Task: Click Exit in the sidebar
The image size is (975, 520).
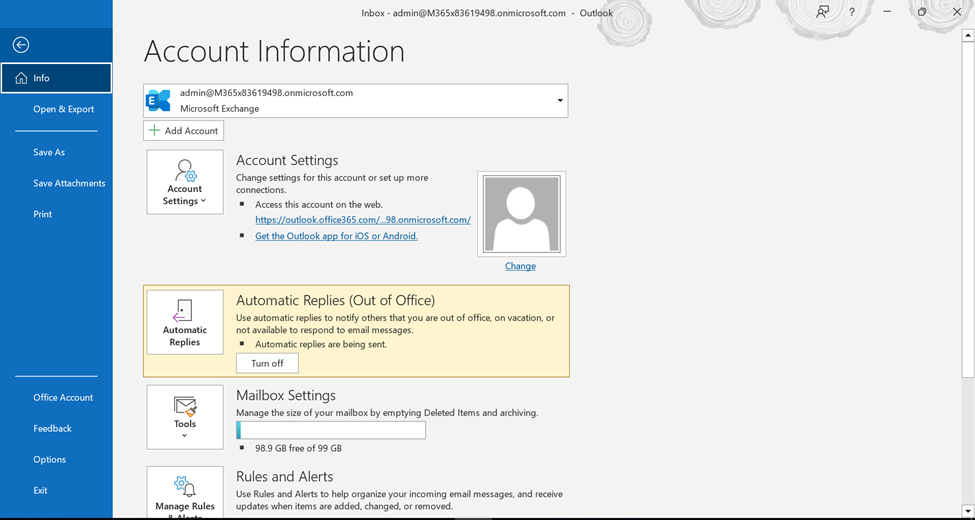Action: [x=56, y=491]
